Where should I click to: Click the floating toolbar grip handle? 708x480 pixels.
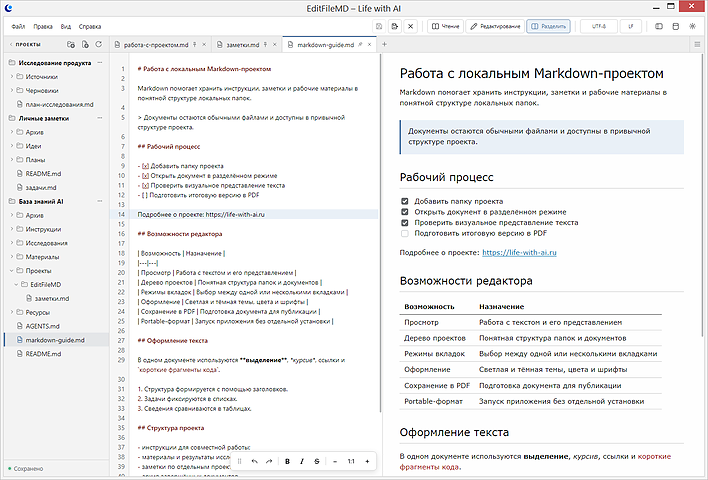click(240, 461)
